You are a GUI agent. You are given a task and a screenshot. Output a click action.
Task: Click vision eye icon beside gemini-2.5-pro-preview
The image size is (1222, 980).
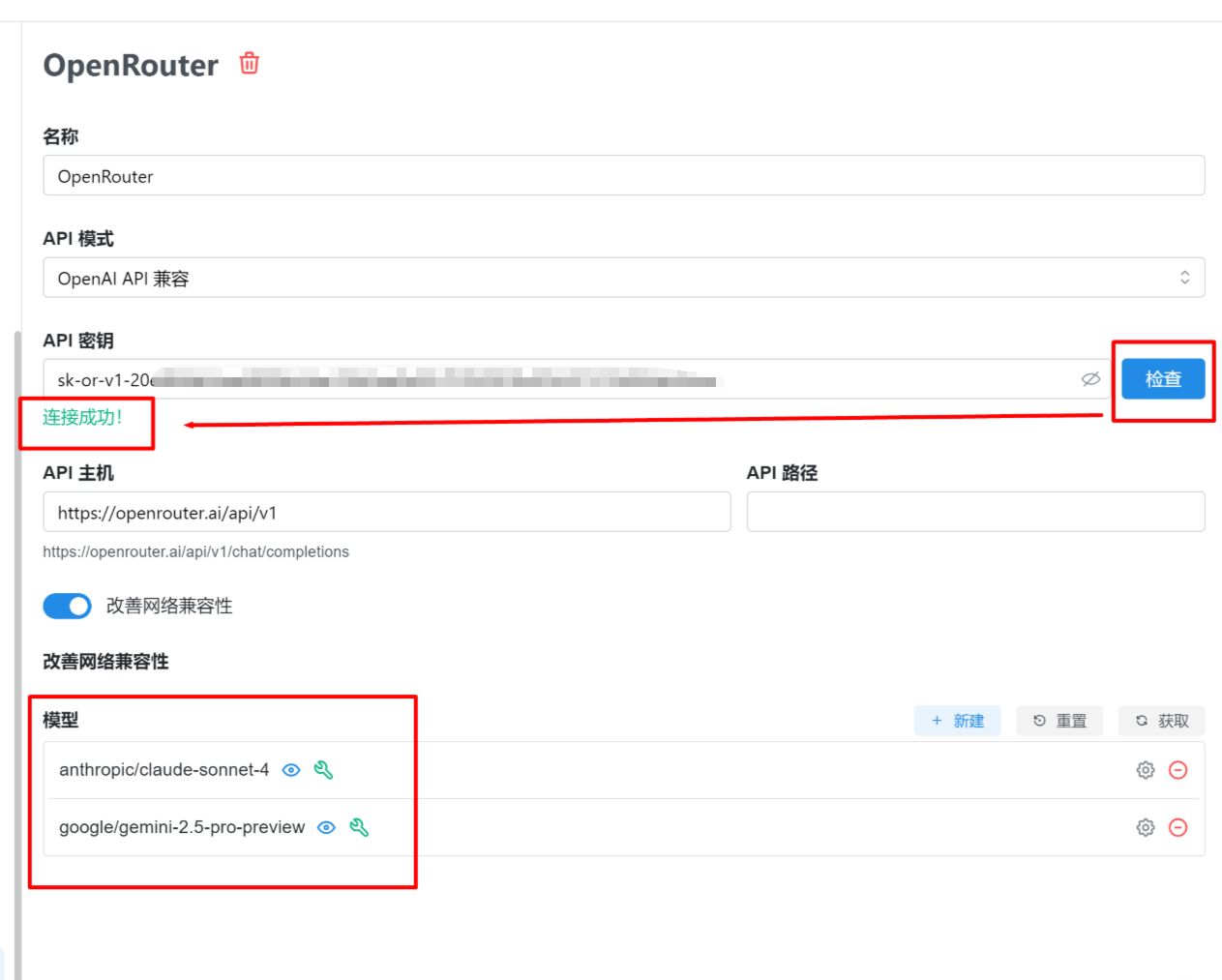coord(327,827)
